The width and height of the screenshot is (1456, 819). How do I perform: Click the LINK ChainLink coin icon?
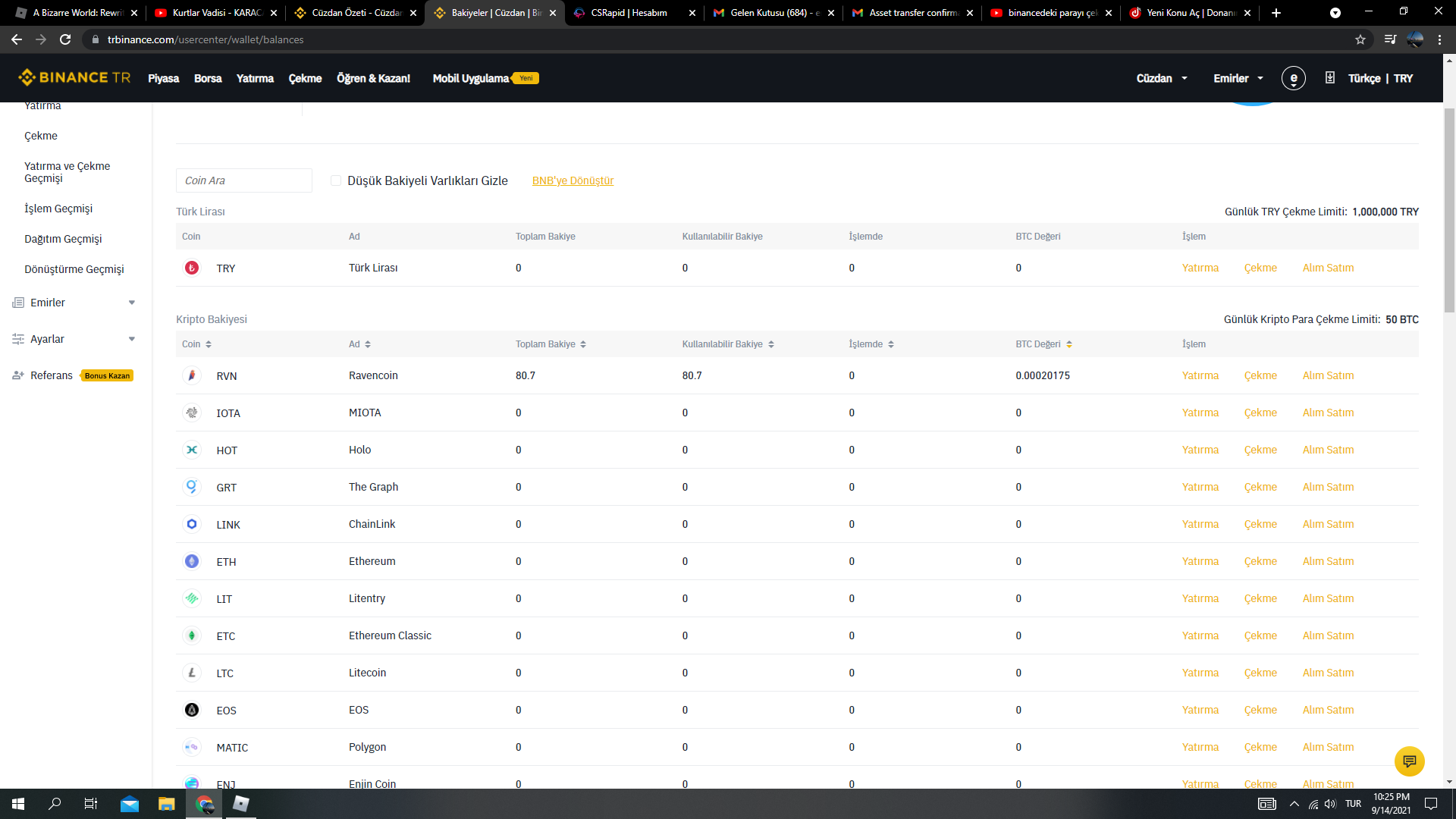[x=192, y=524]
